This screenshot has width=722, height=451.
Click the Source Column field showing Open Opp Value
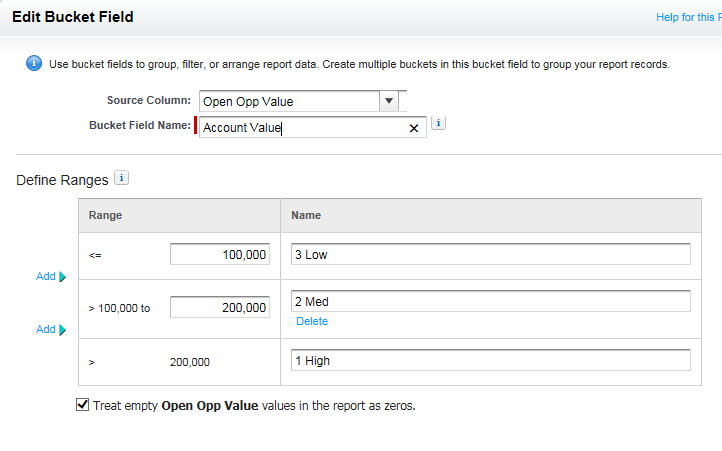click(x=288, y=101)
